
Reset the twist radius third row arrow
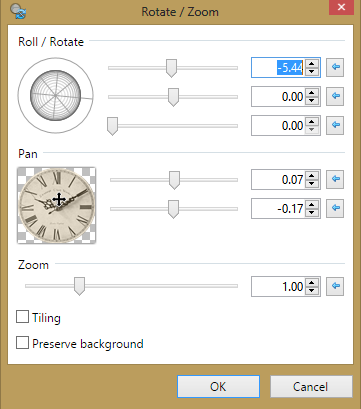[x=335, y=125]
